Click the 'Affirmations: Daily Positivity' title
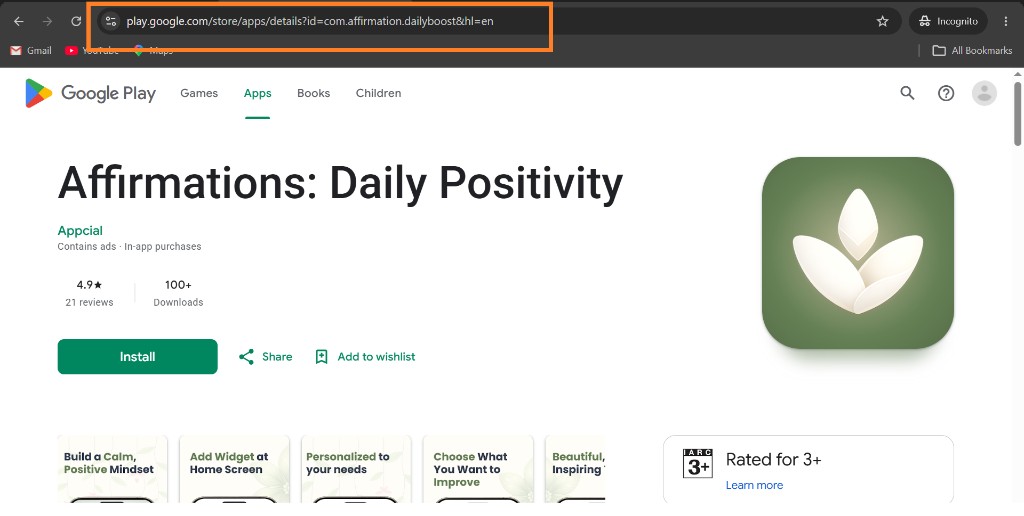 (x=340, y=183)
